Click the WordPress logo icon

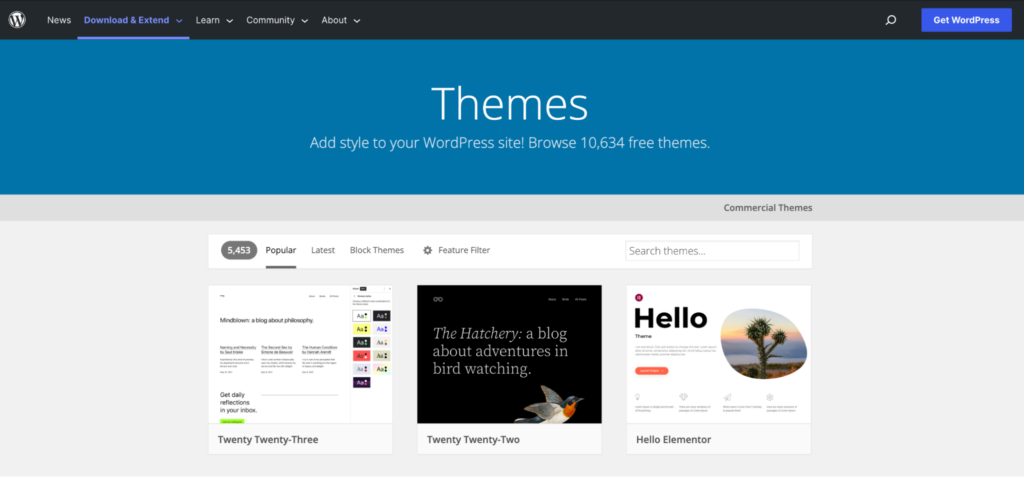coord(17,20)
